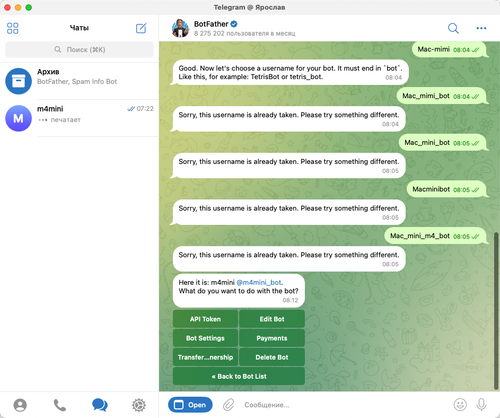Screen dimensions: 500x418
Task: Click the 'Good. Now let's choose a username' message
Action: [x=291, y=72]
